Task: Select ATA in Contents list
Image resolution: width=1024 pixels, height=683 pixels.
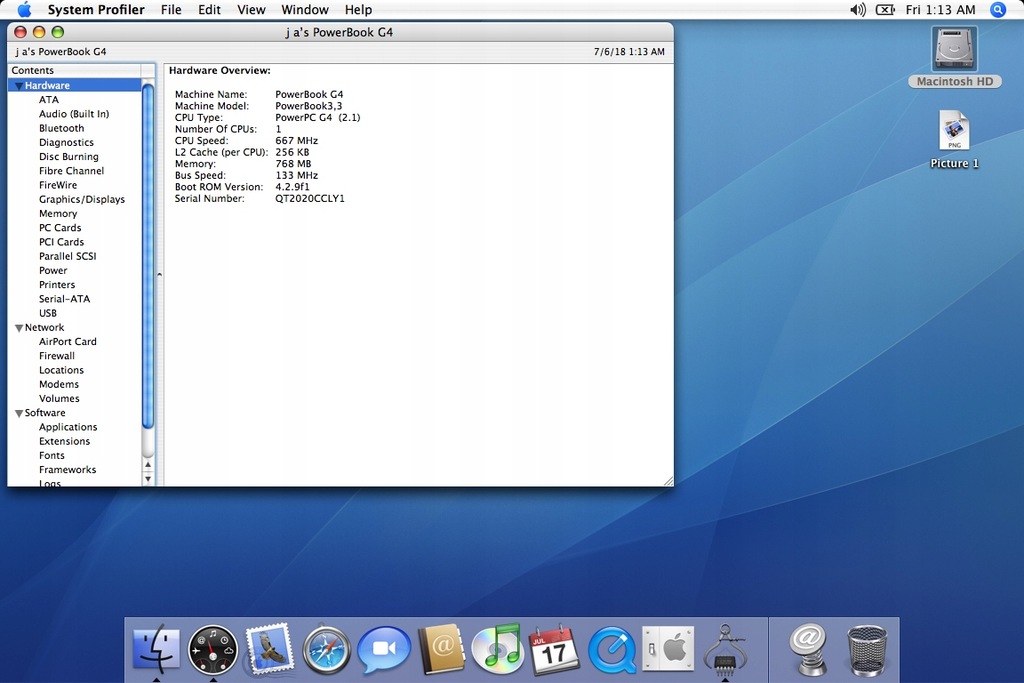Action: click(49, 99)
